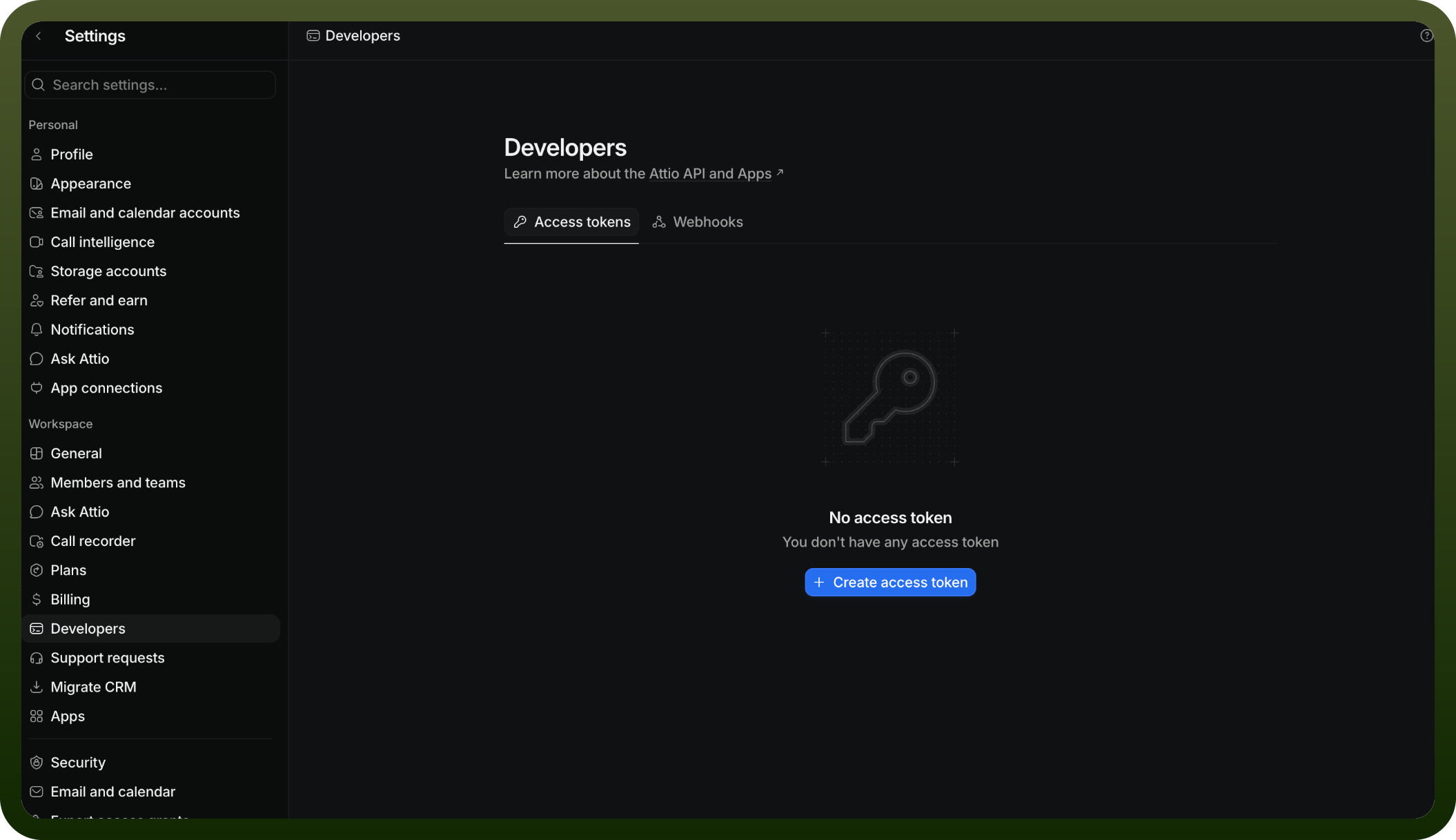The height and width of the screenshot is (840, 1456).
Task: Open workspace Email and calendar settings
Action: coord(150,792)
